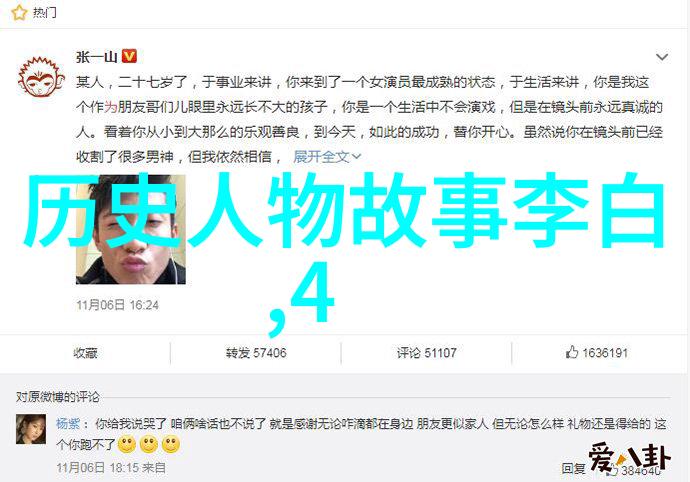Open the post options chevron menu
This screenshot has height=482, width=690.
[x=662, y=57]
